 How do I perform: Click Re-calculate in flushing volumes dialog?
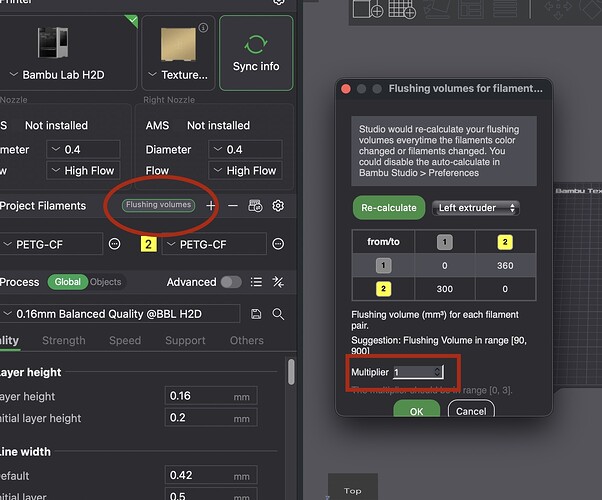[x=389, y=208]
